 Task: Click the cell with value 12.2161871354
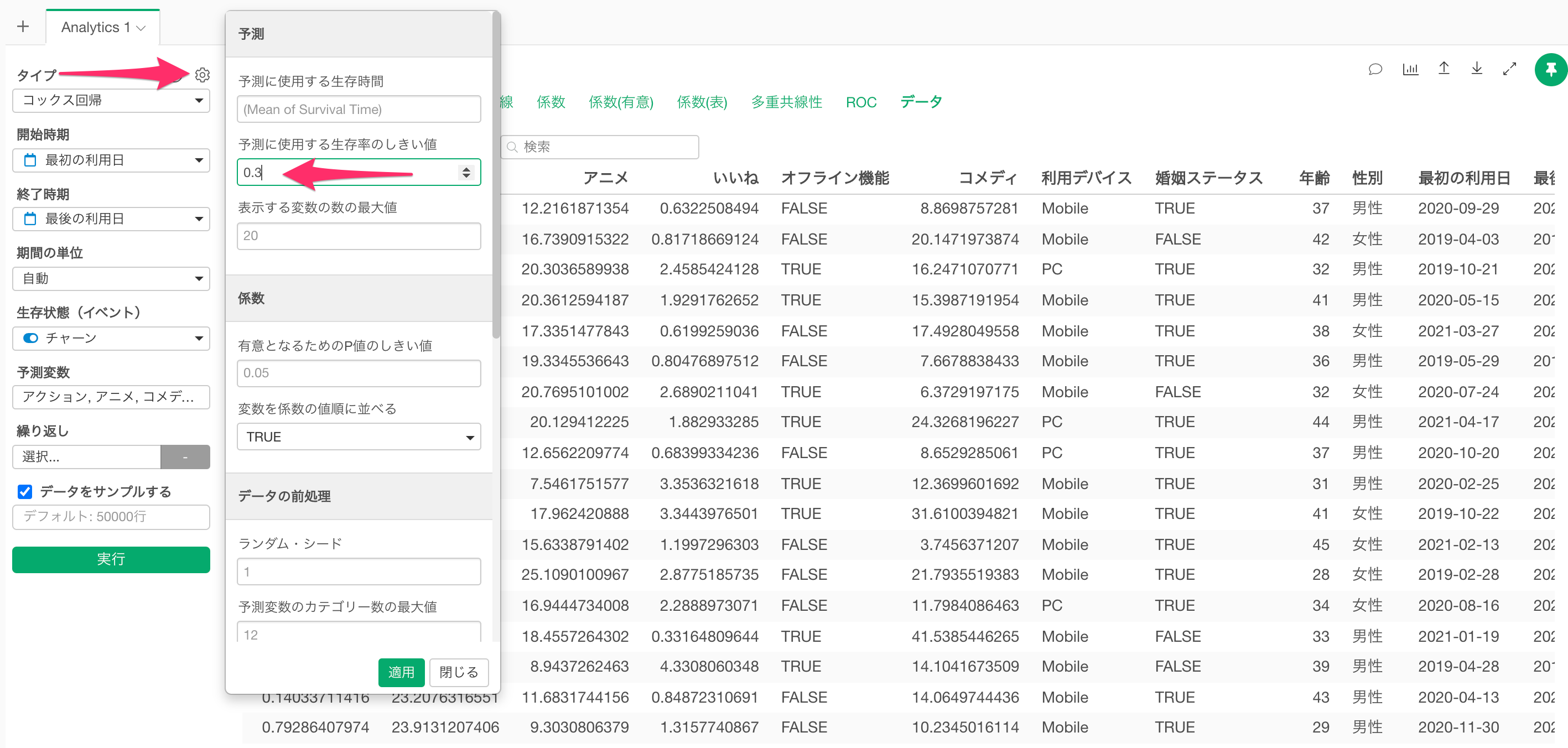click(x=575, y=209)
